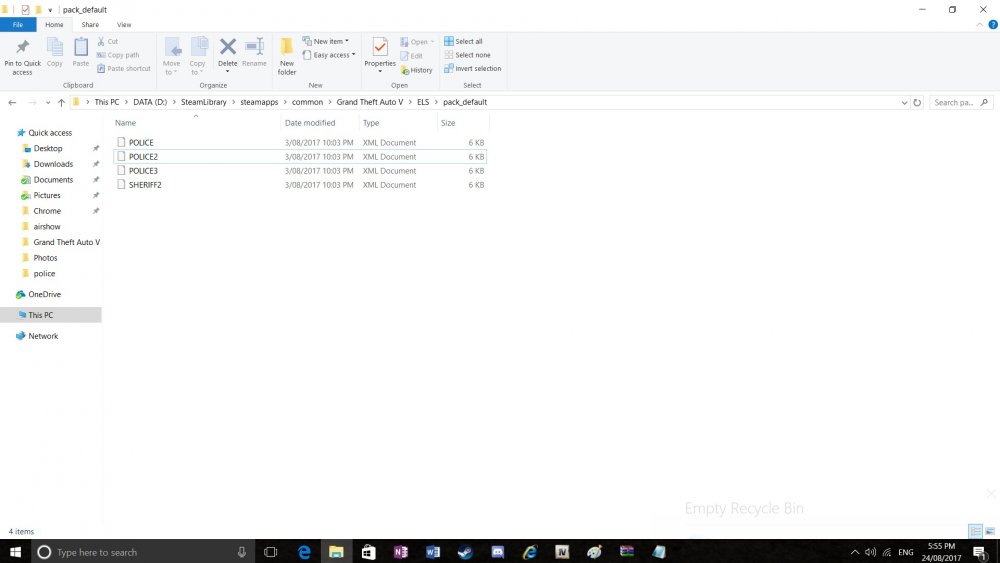Click SteamLibrary in address path
The height and width of the screenshot is (563, 1000).
203,102
